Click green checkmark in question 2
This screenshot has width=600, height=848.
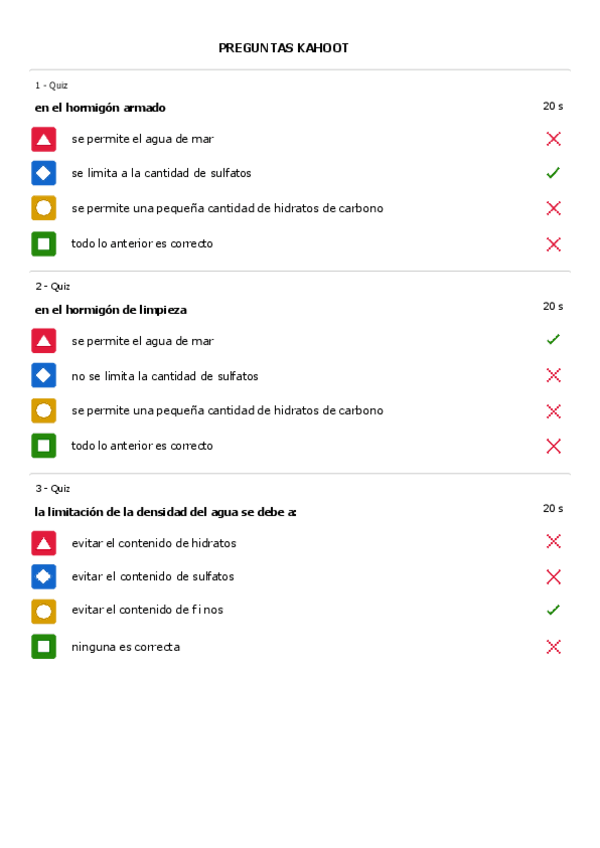[x=553, y=340]
